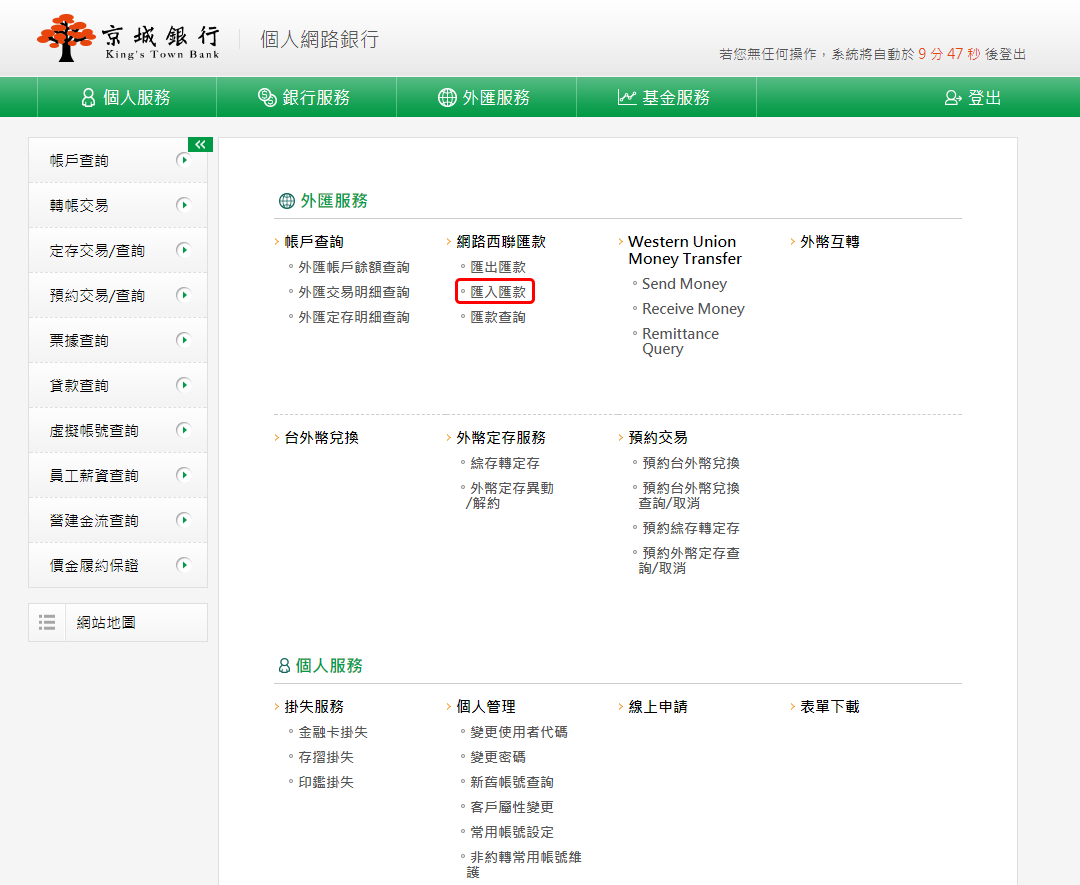Screen dimensions: 1080x885
Task: Open the 外幣互轉 heading link
Action: click(x=830, y=242)
